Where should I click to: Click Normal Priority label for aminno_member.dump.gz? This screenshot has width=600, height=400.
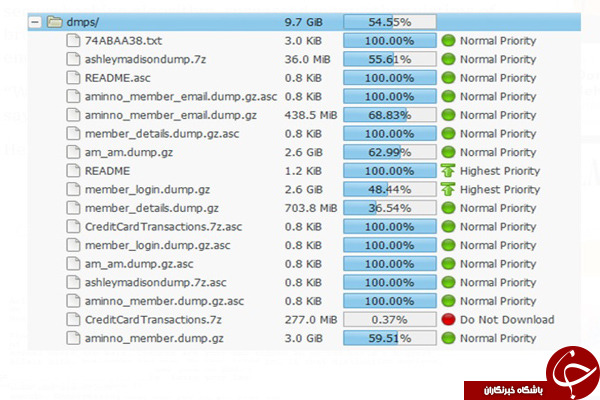coord(498,338)
